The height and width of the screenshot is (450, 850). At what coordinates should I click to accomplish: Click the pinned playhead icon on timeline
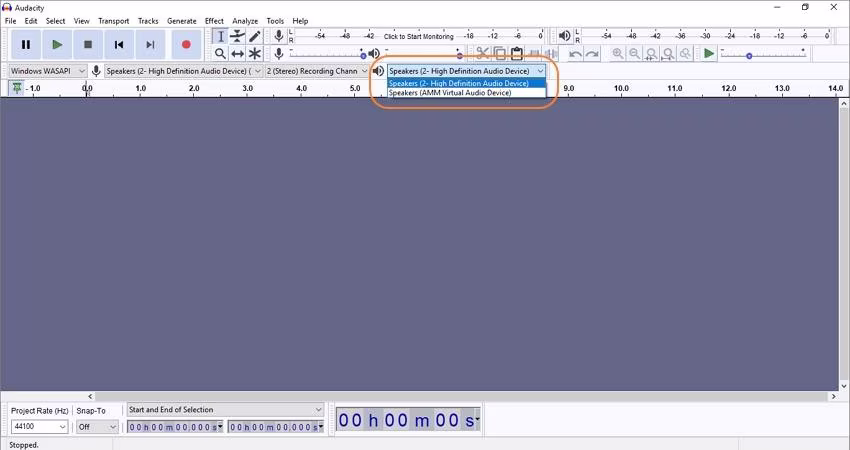point(17,88)
